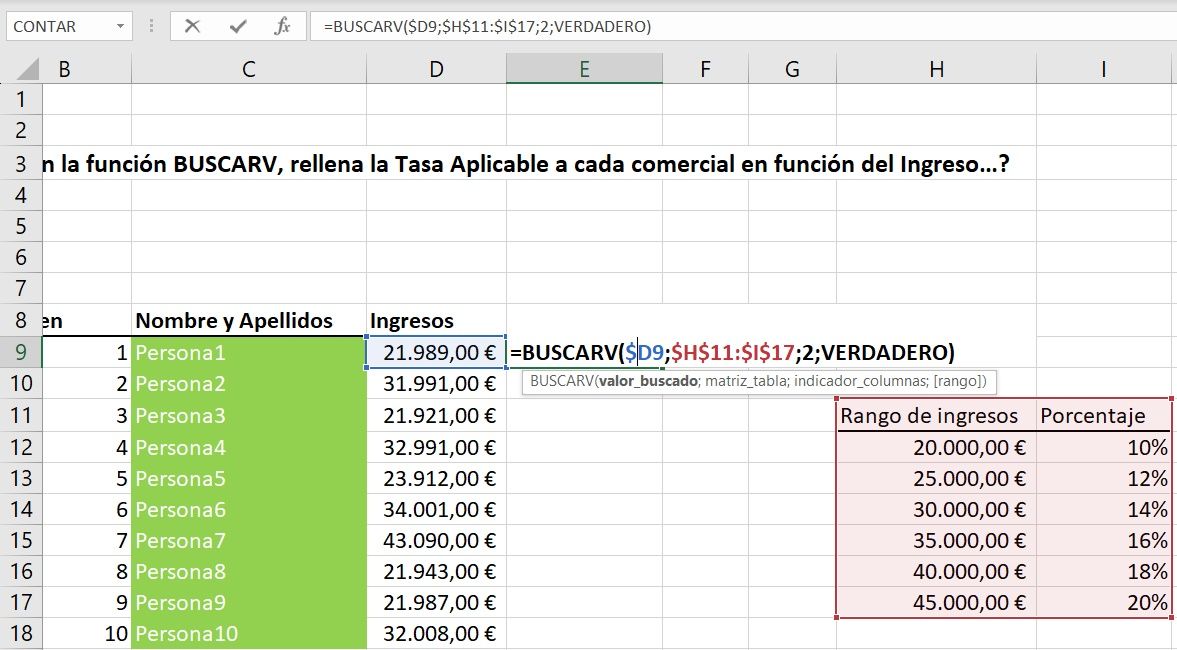Select column E header

click(x=584, y=69)
